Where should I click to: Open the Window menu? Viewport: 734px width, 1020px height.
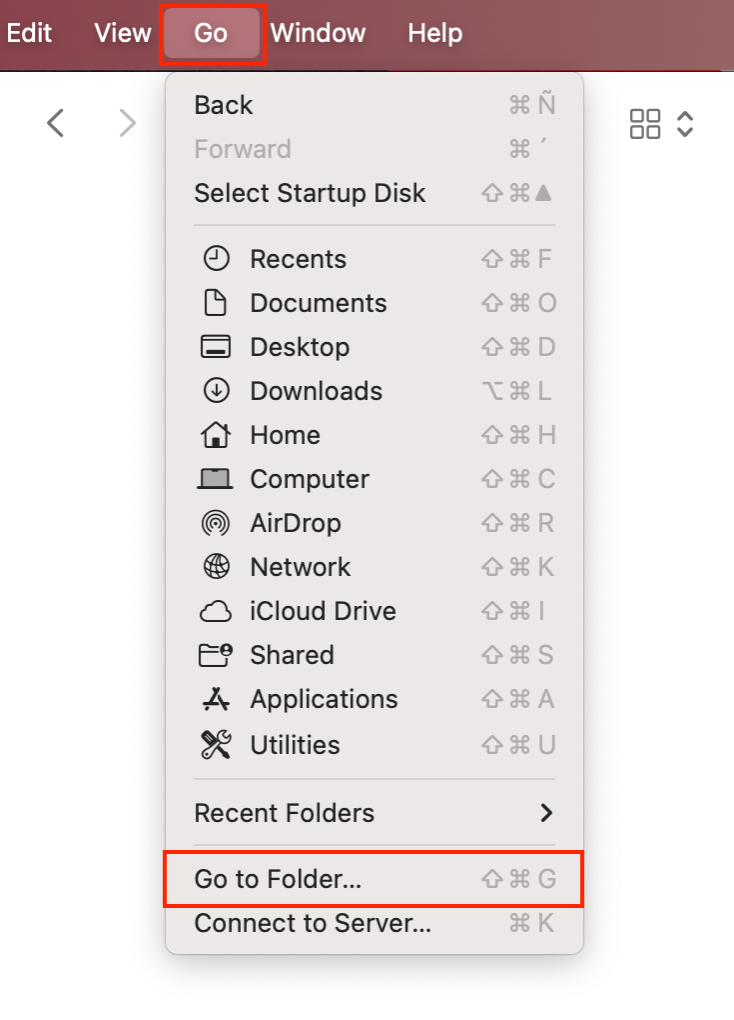tap(317, 32)
